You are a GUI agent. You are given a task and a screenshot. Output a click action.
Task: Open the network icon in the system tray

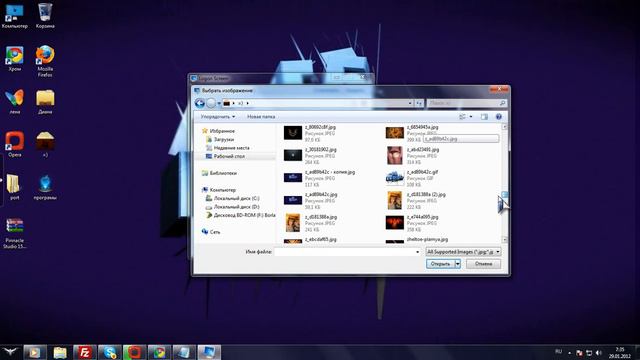589,353
